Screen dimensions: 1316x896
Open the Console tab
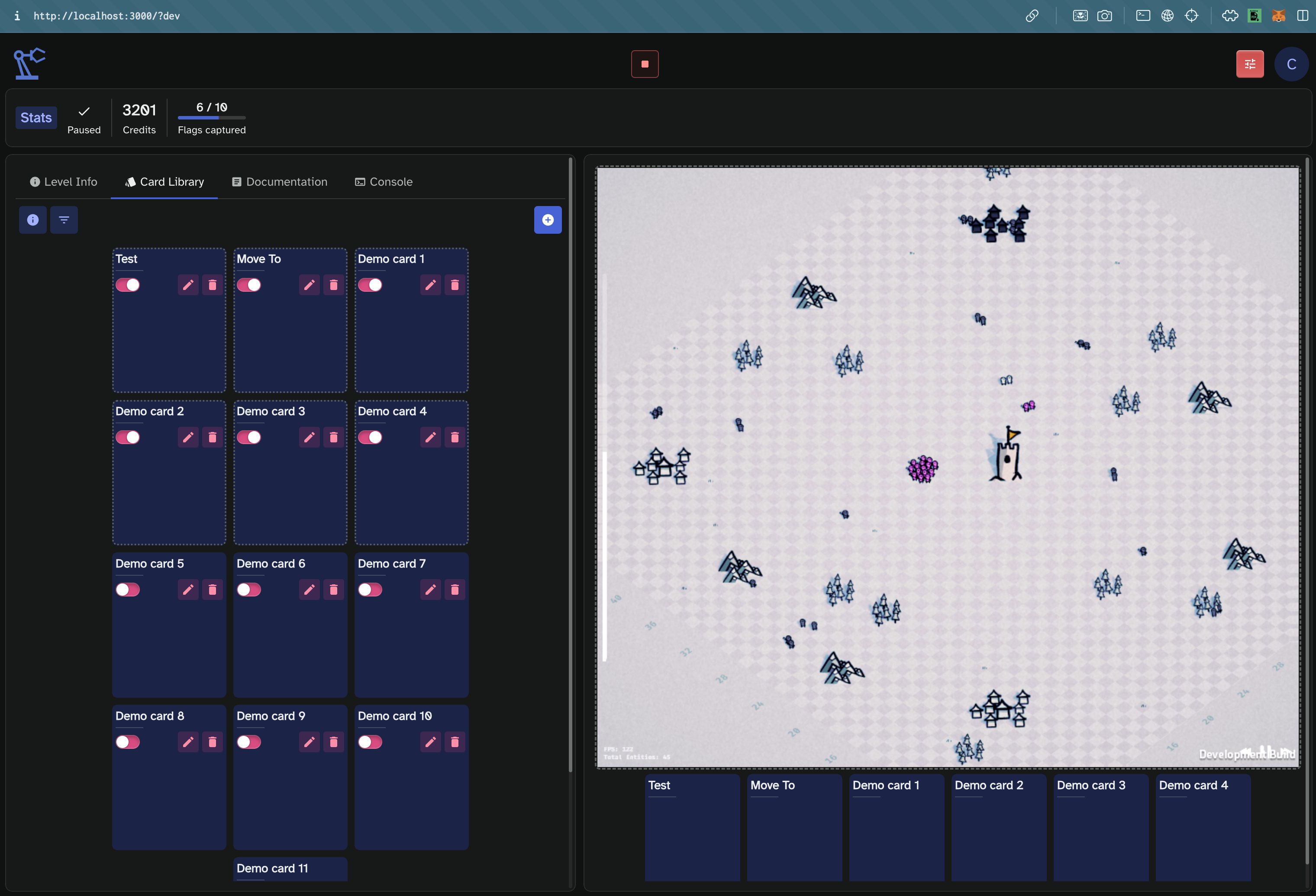384,182
